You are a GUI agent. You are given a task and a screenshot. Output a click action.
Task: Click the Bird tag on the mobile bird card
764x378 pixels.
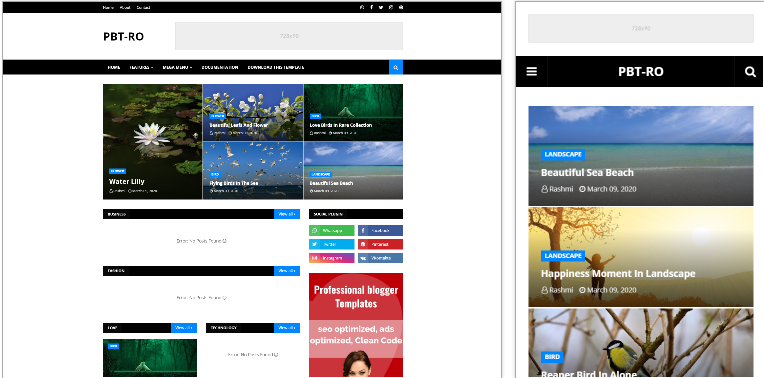coord(552,357)
